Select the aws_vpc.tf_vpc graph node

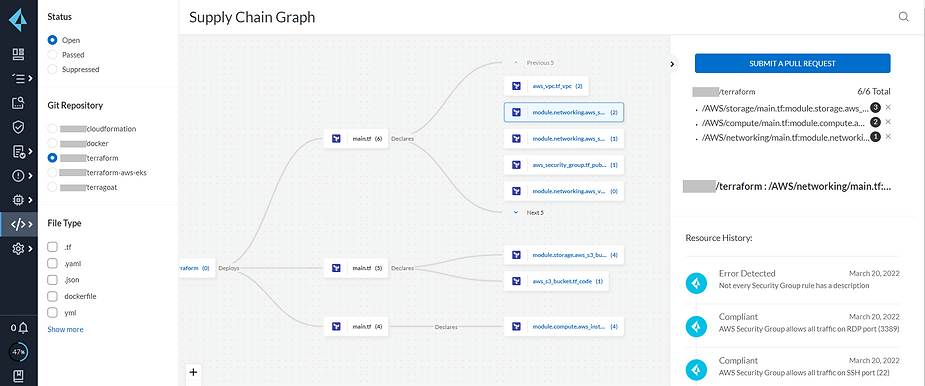point(547,86)
